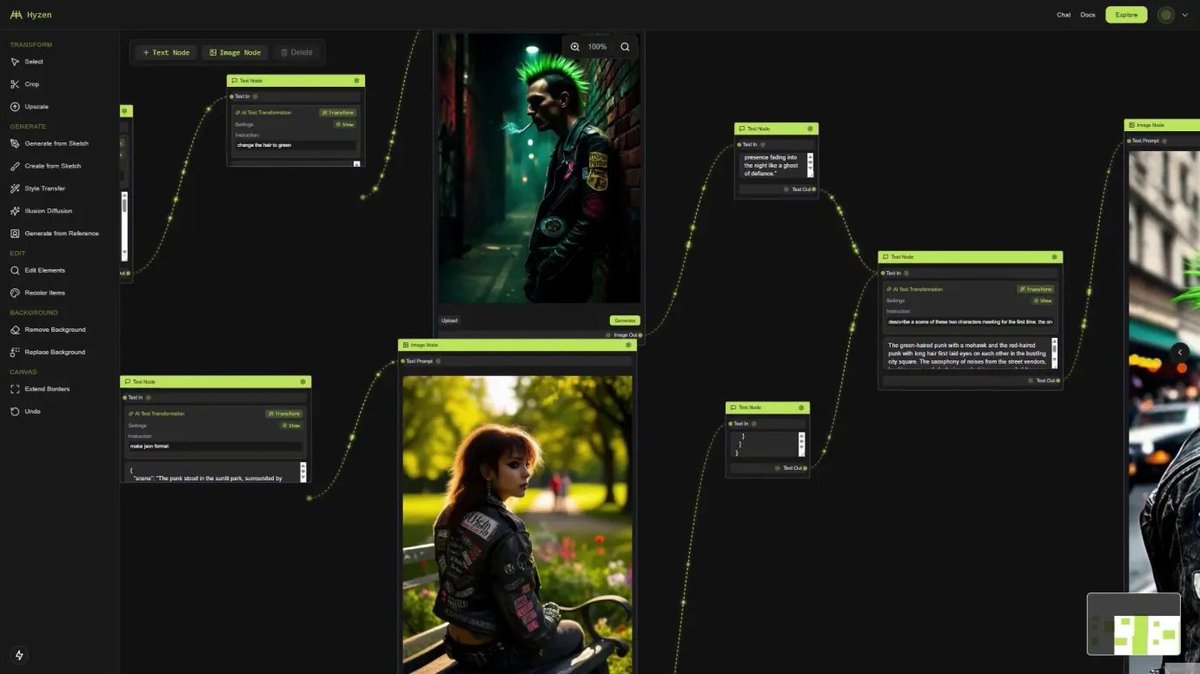Open the Recolor Items tool
The height and width of the screenshot is (674, 1200).
tap(38, 292)
